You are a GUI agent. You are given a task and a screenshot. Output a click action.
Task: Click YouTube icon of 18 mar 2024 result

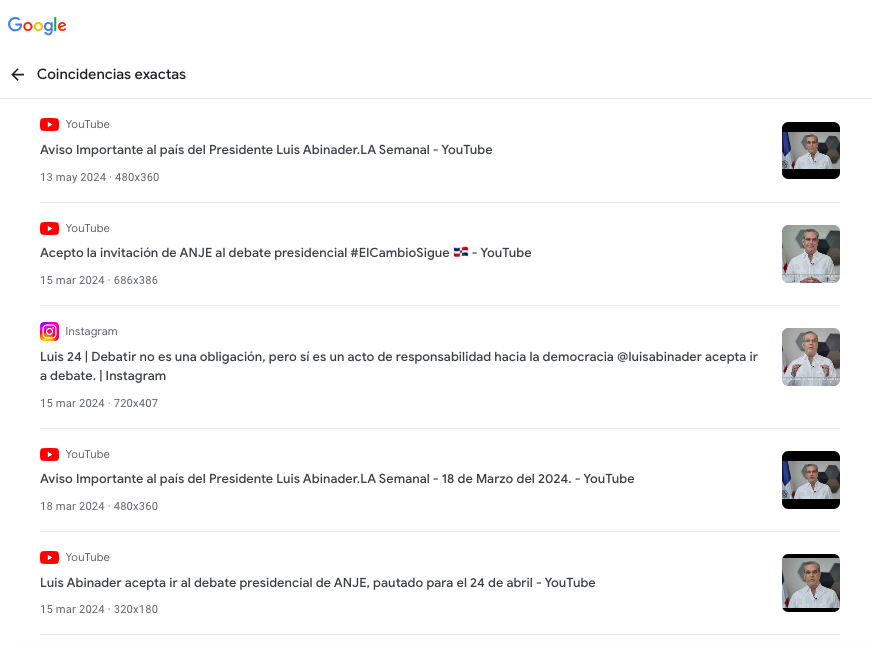[49, 455]
